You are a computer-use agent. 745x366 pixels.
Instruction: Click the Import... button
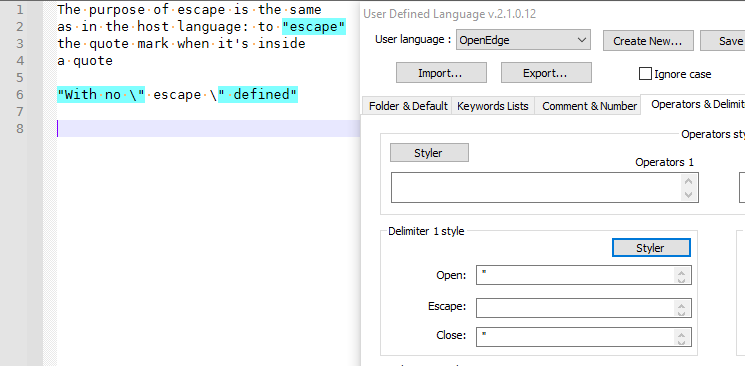coord(441,73)
